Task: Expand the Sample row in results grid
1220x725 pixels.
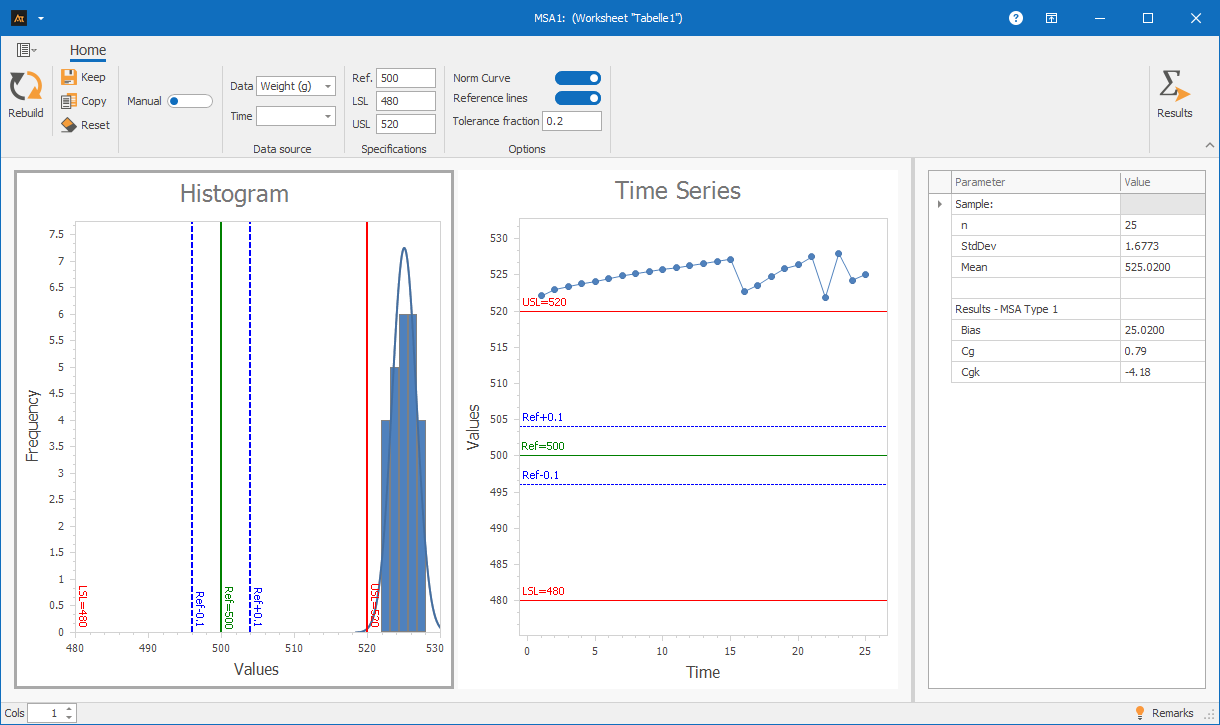Action: pyautogui.click(x=939, y=204)
